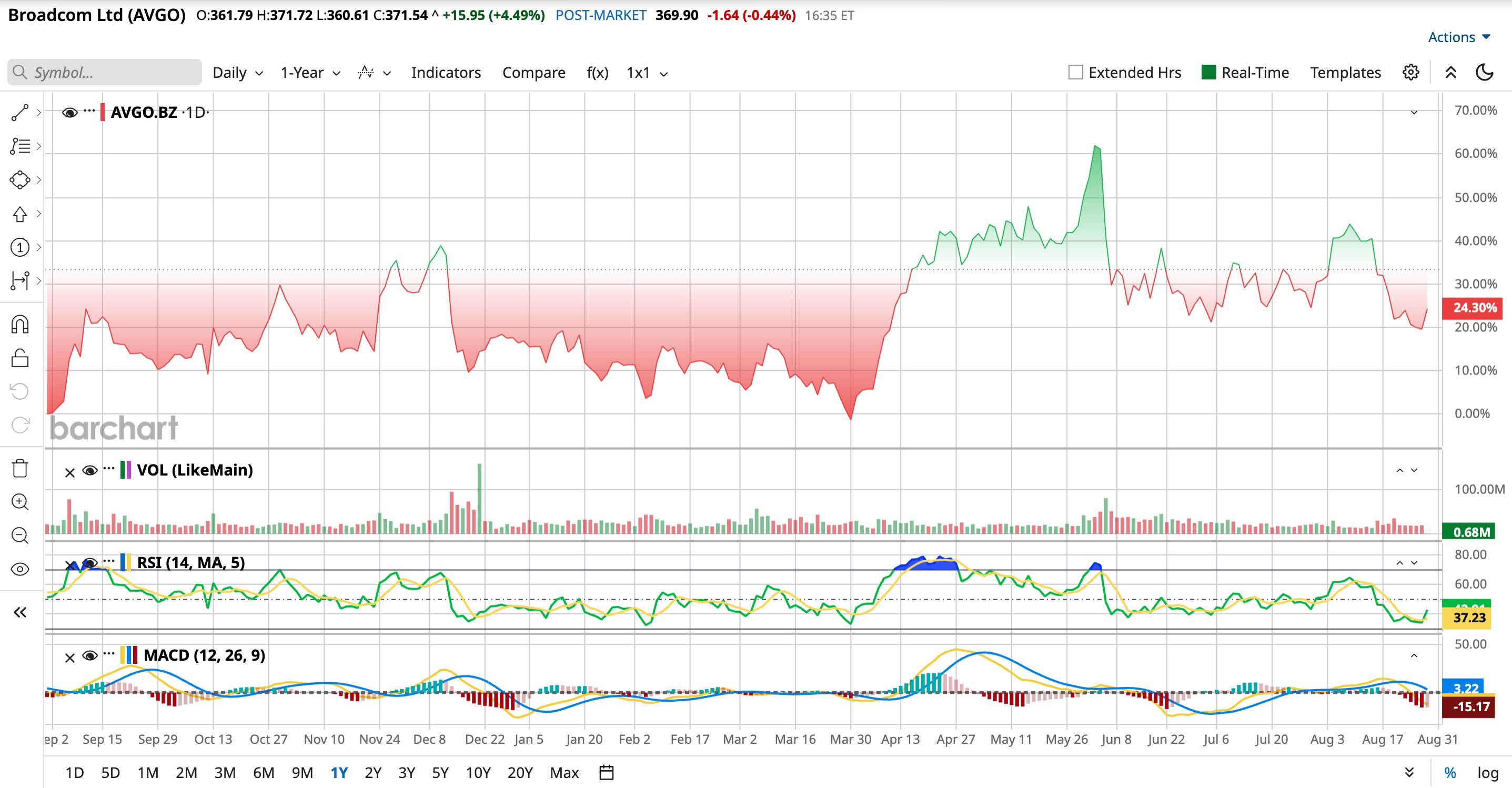
Task: Remove the MACD indicator pane
Action: click(x=69, y=658)
